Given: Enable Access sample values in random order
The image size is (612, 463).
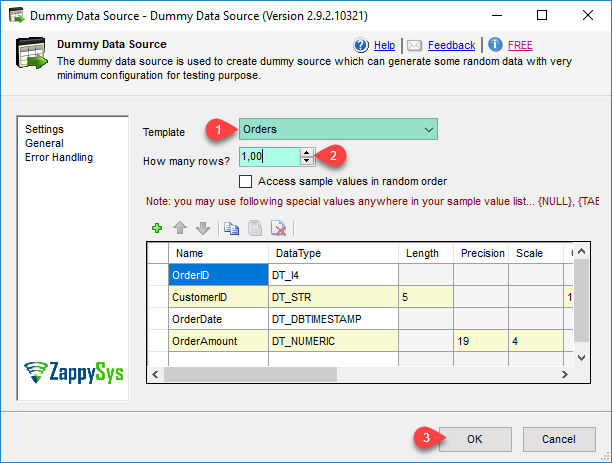Looking at the screenshot, I should coord(245,182).
